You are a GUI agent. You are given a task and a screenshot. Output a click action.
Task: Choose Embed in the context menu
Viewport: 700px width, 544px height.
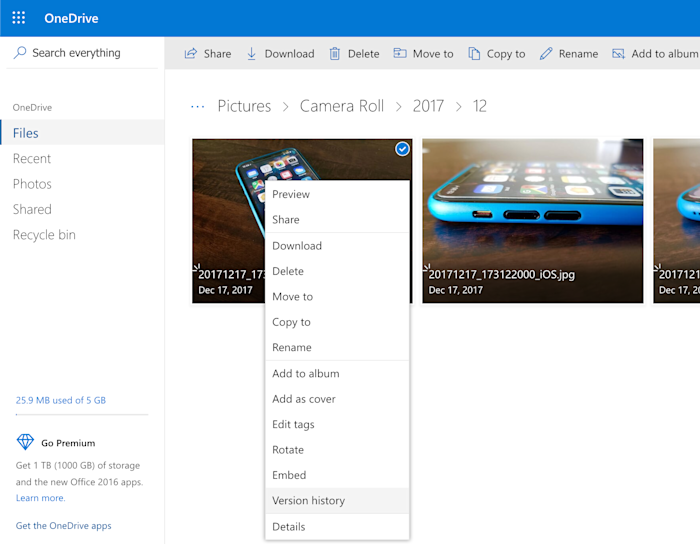click(x=337, y=475)
